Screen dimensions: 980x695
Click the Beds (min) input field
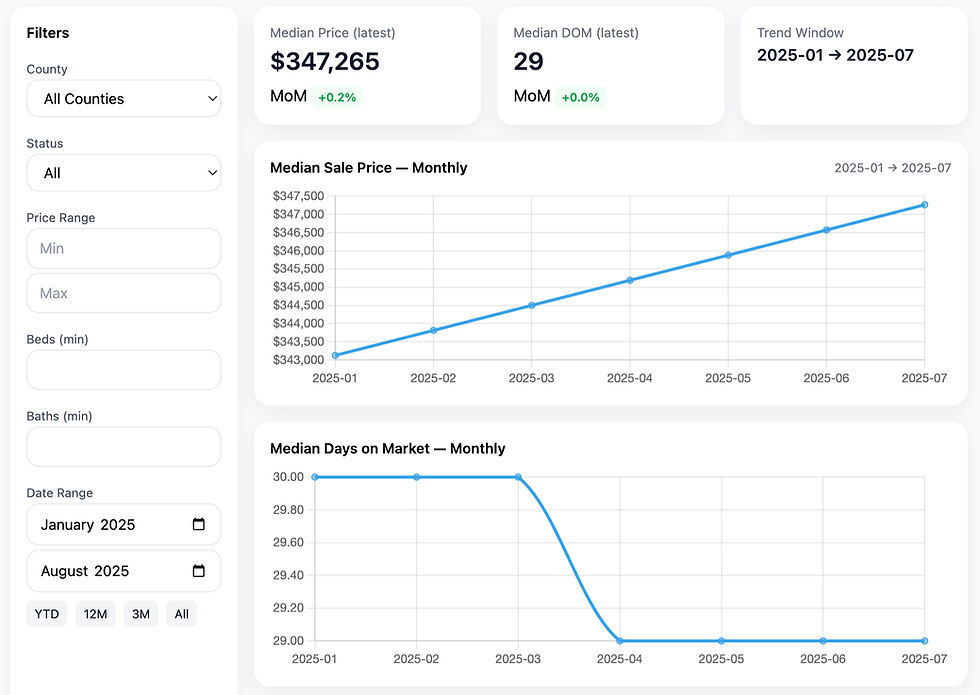point(123,370)
